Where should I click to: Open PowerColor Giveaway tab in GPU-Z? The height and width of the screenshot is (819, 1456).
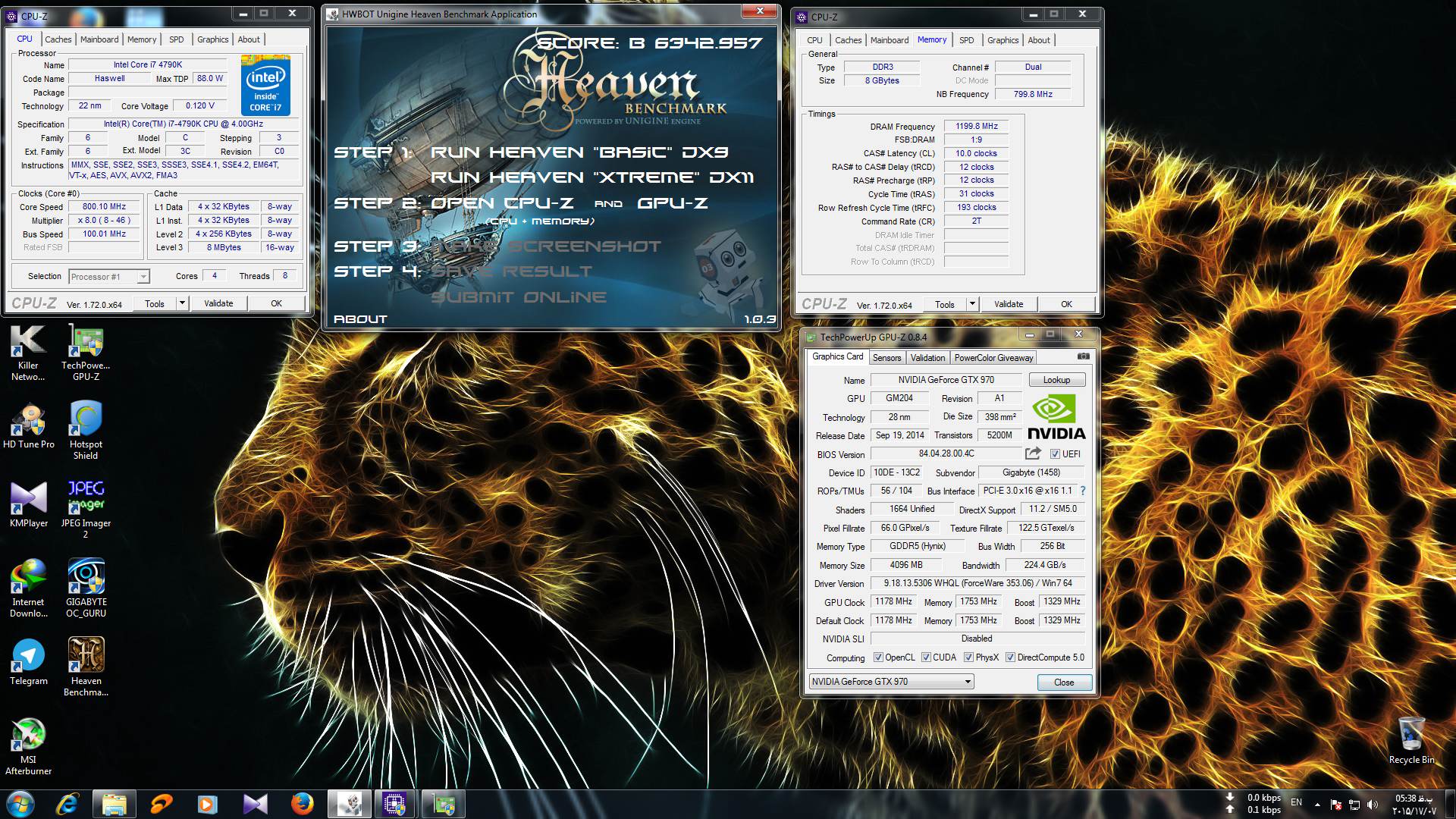pos(993,358)
